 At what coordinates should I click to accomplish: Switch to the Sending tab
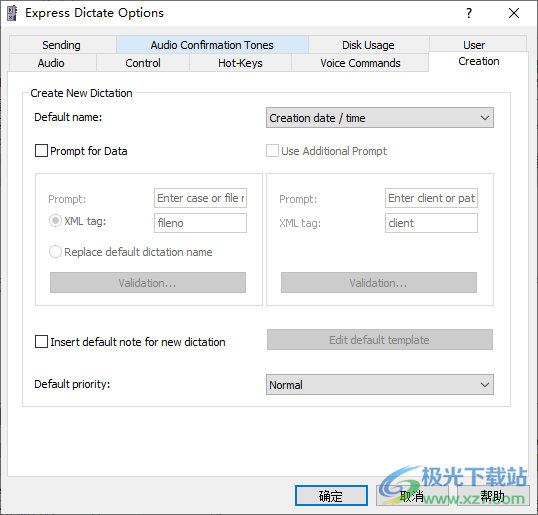62,45
